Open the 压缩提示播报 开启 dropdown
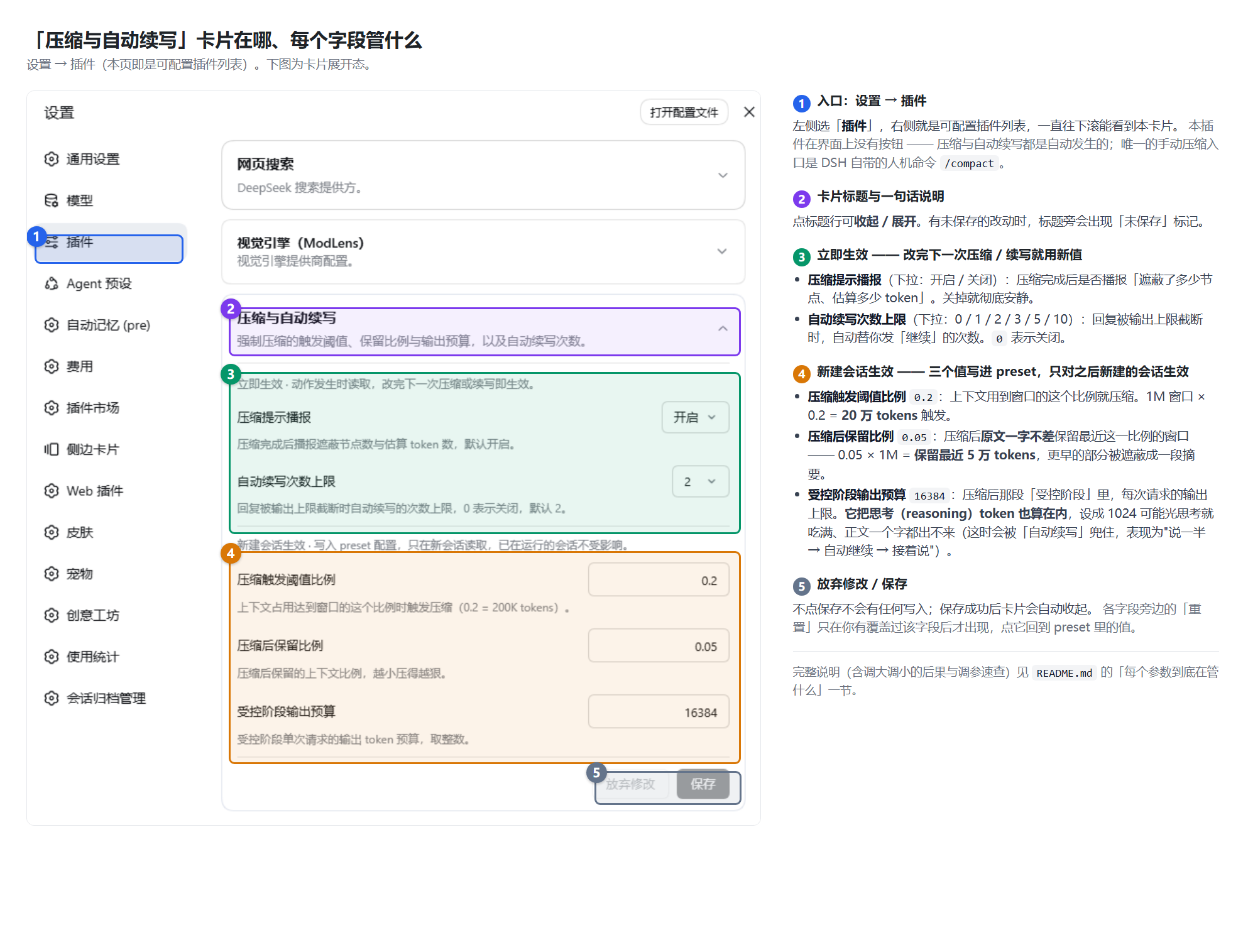Screen dimensions: 1248x952 (x=695, y=417)
